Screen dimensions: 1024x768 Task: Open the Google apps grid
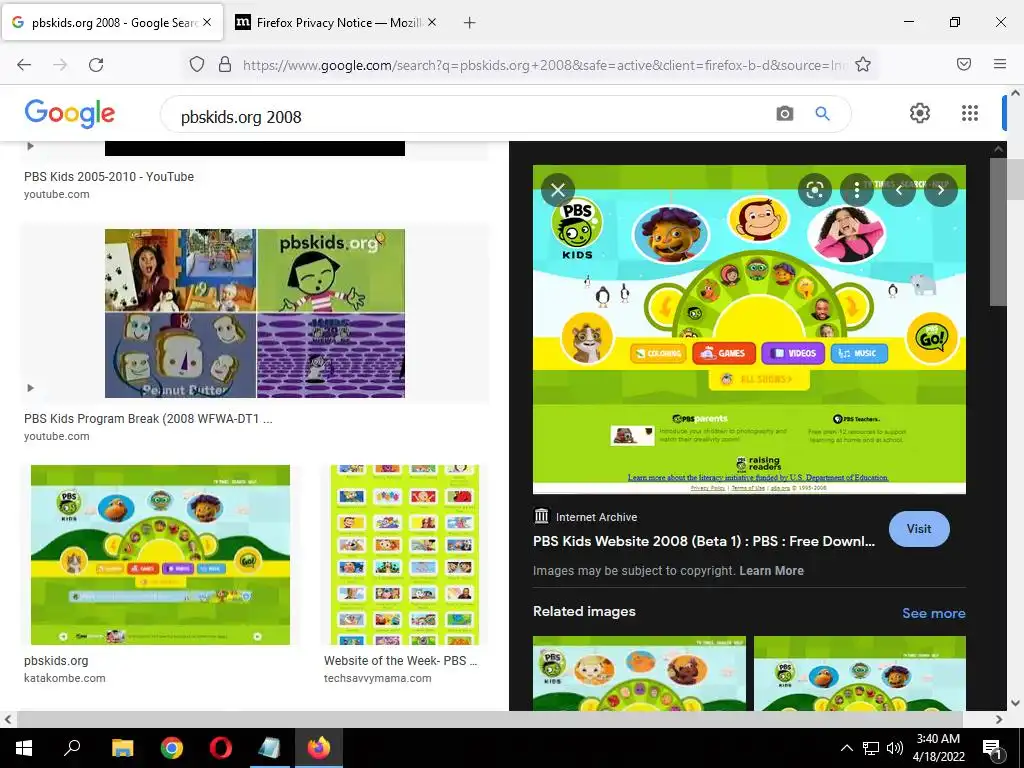[x=970, y=113]
